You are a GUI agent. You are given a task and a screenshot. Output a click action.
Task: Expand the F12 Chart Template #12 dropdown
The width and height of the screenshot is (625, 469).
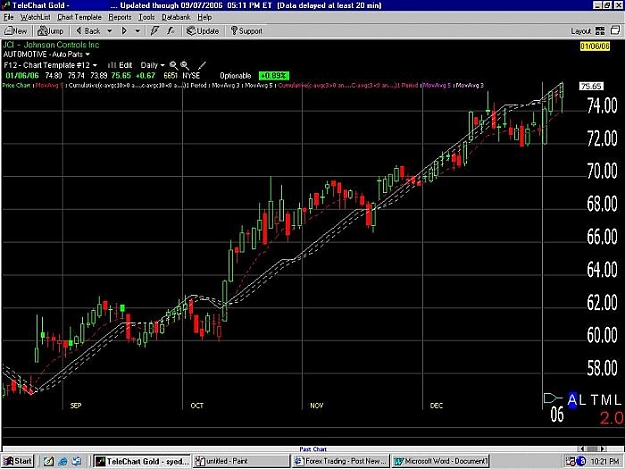click(95, 65)
